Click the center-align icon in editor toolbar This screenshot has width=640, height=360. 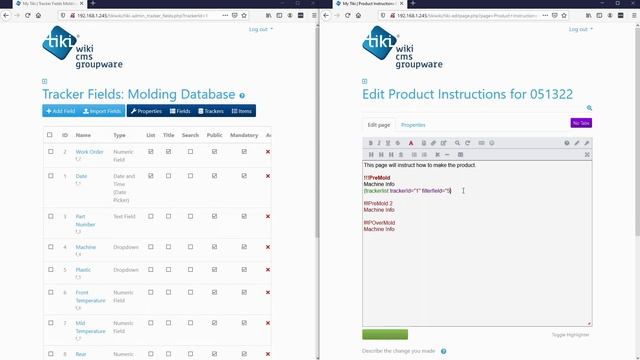coord(401,155)
